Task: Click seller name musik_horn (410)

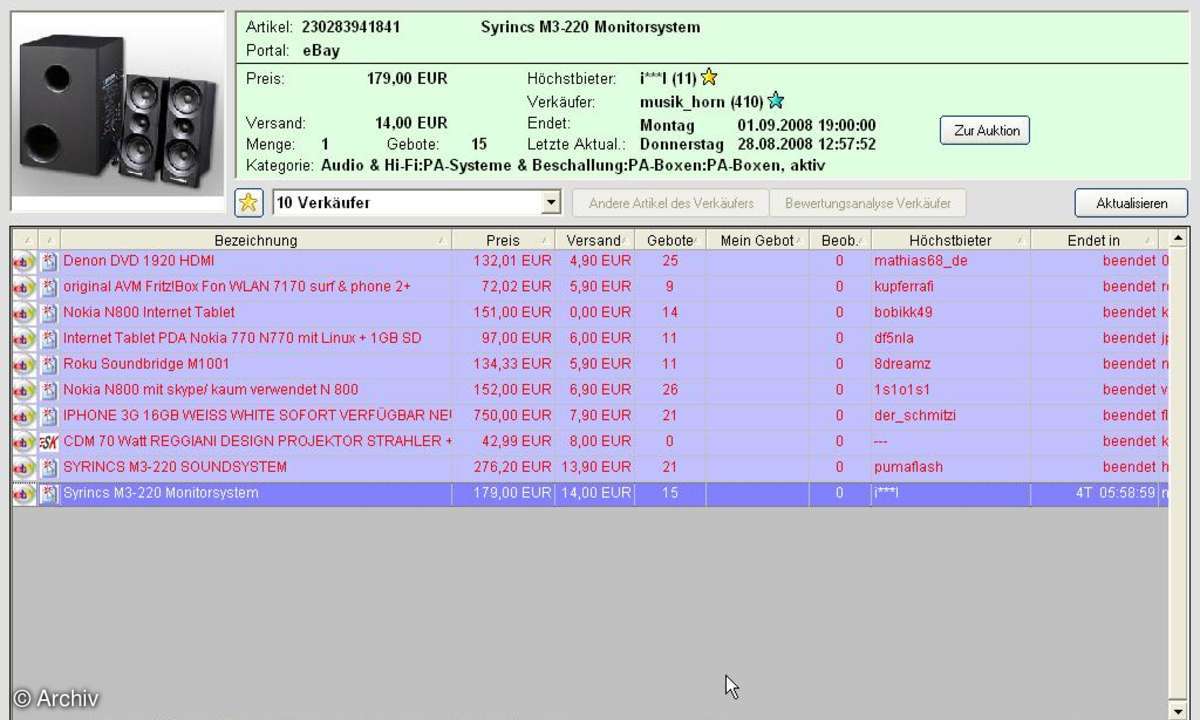Action: [702, 102]
